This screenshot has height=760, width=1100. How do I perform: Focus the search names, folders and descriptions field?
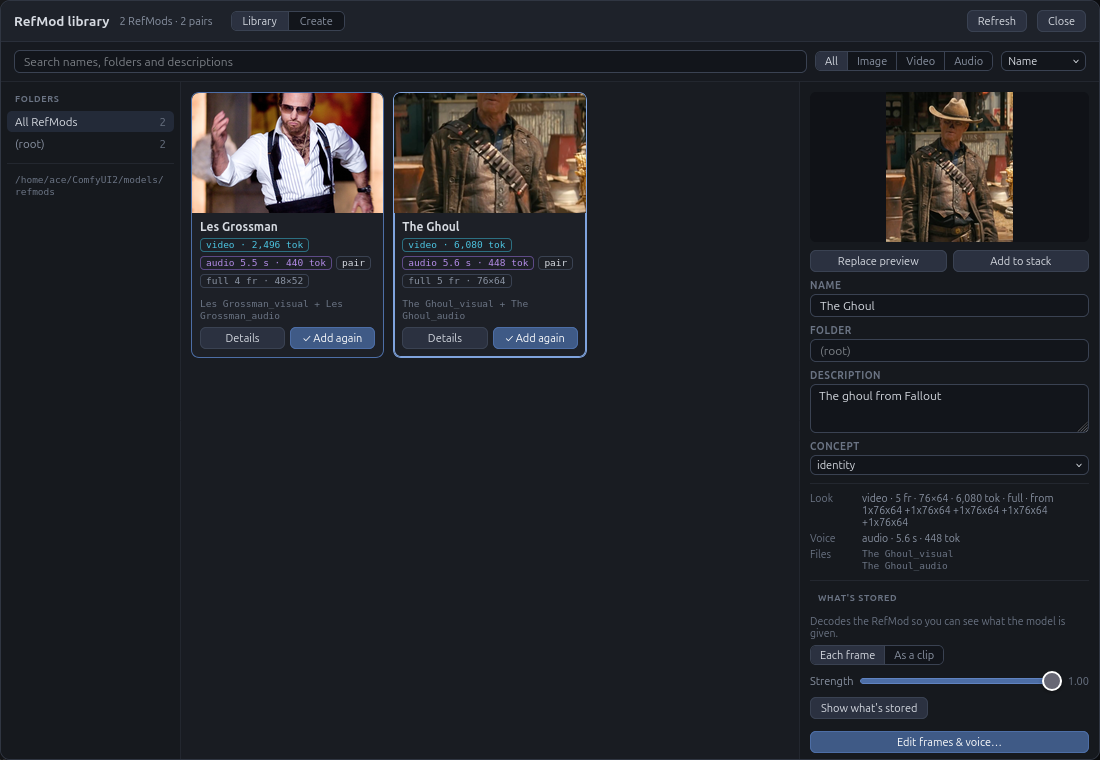(x=410, y=62)
